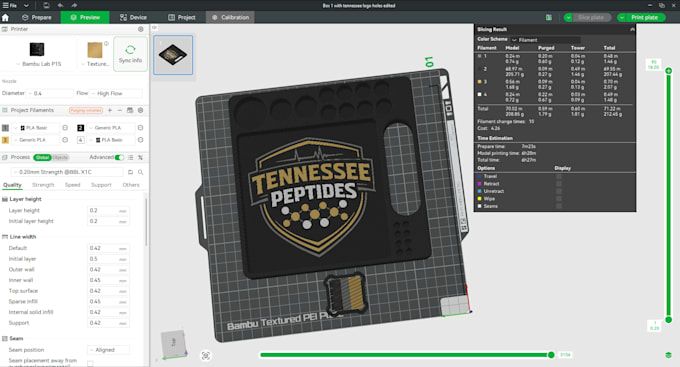
Task: Click the horizontal move slider handle
Action: [551, 355]
